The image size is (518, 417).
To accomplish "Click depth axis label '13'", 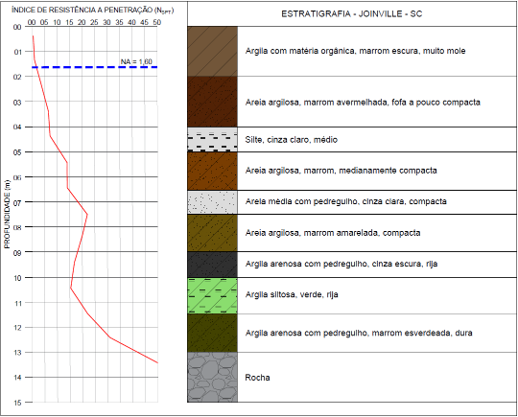I will click(x=17, y=353).
